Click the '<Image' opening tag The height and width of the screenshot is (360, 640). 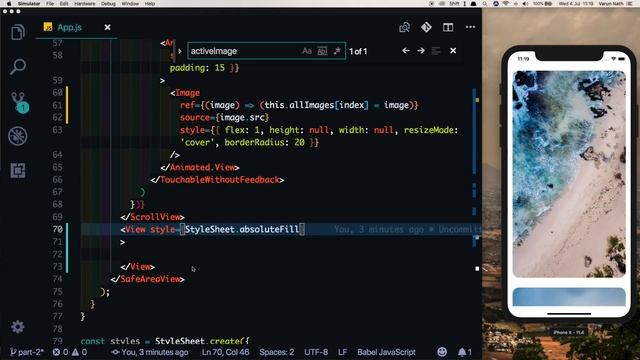[185, 93]
